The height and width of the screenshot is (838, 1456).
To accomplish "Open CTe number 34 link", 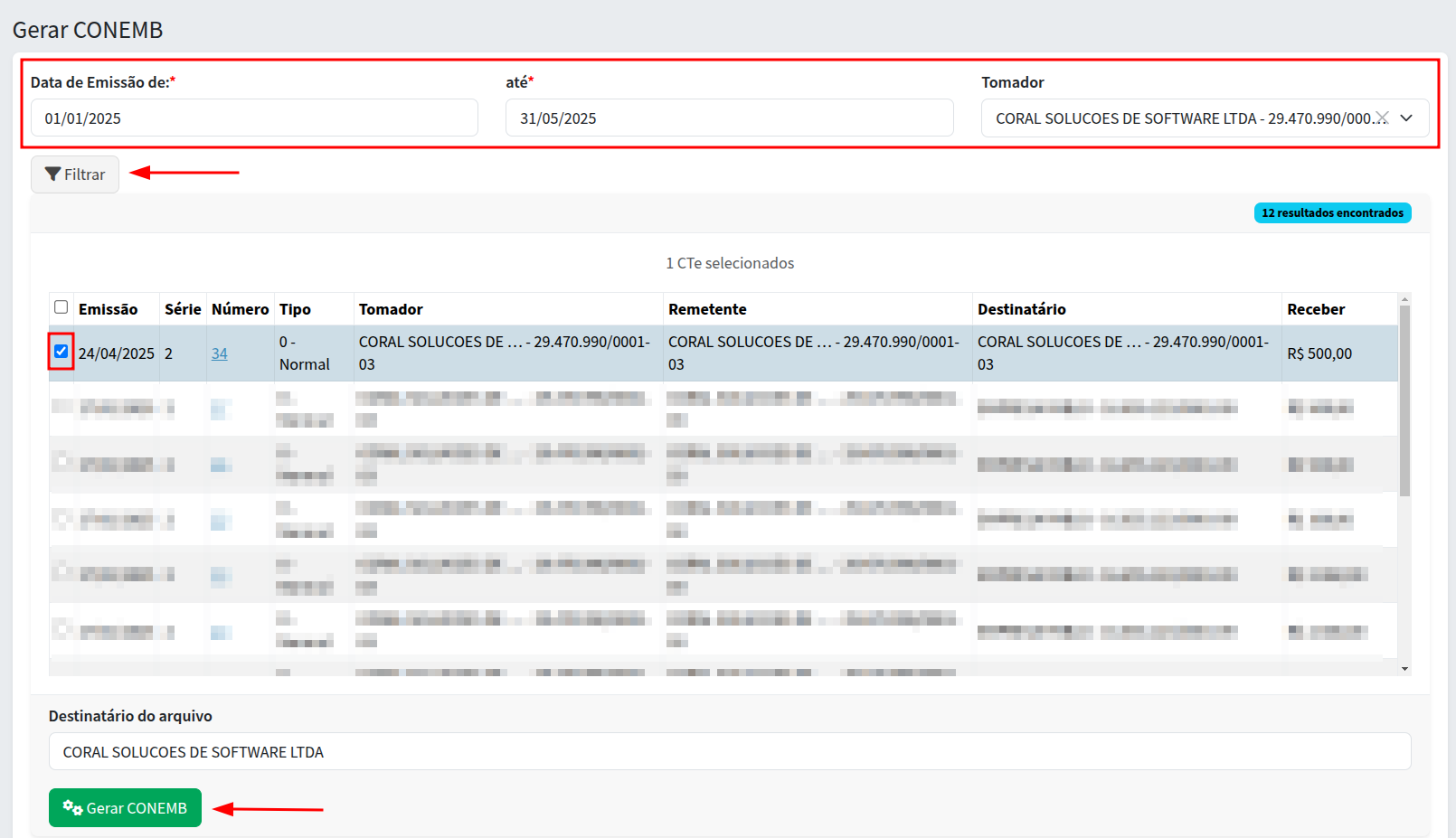I will pos(220,353).
